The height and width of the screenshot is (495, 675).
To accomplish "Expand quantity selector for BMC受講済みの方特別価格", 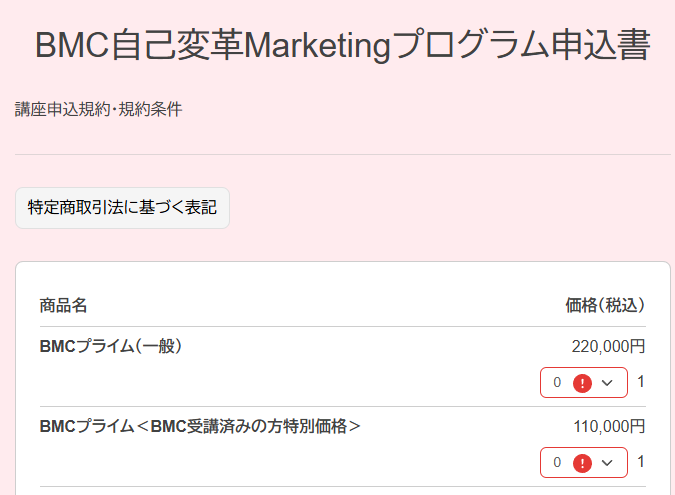I will click(584, 462).
